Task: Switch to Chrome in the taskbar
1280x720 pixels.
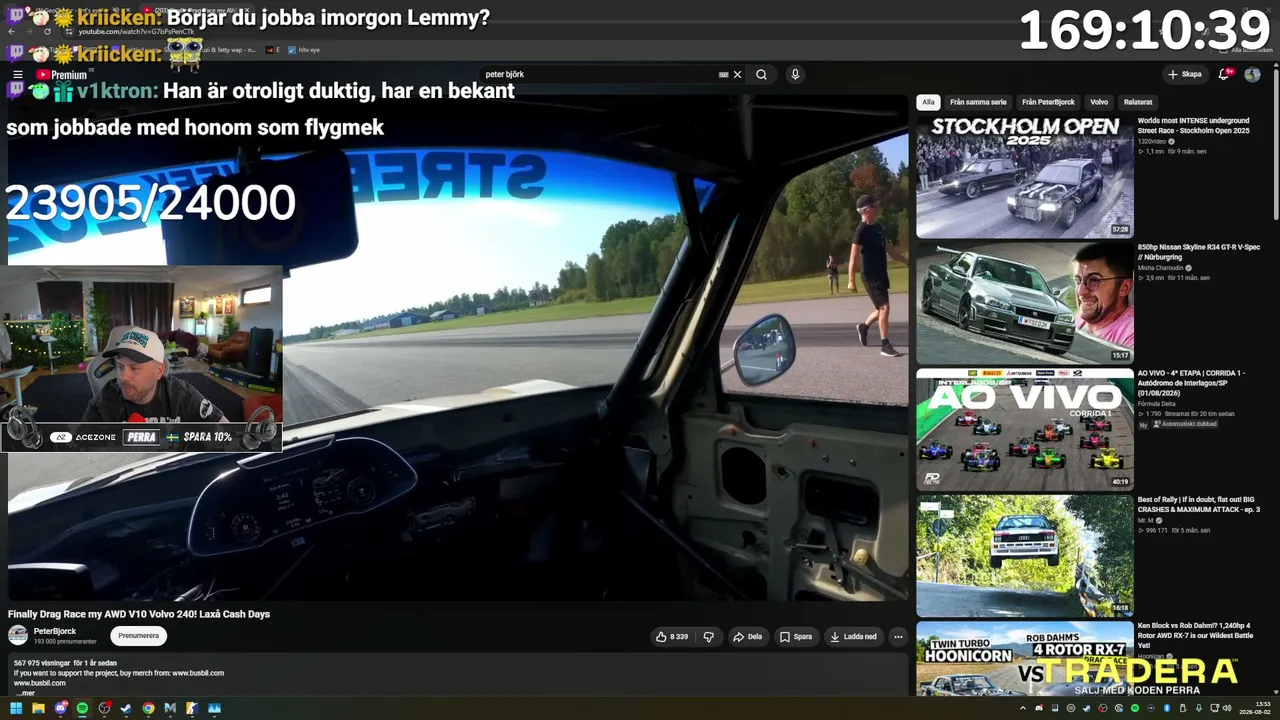Action: click(x=148, y=709)
